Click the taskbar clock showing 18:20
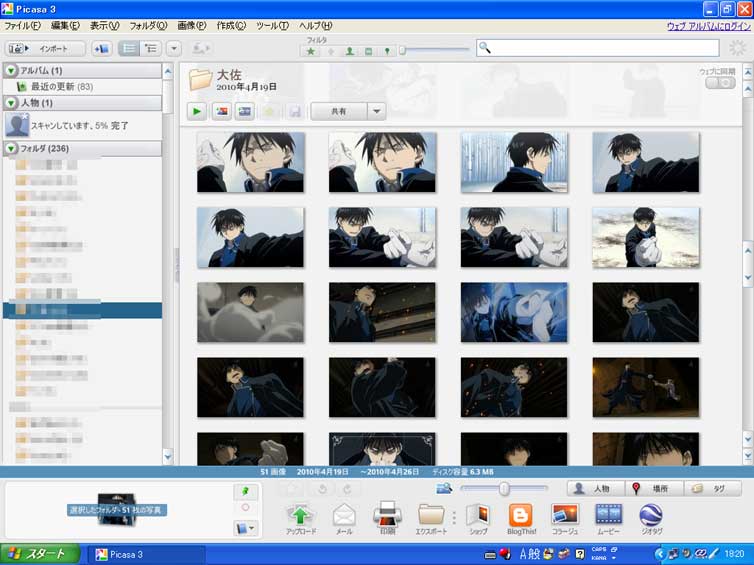The image size is (754, 565). pyautogui.click(x=734, y=554)
